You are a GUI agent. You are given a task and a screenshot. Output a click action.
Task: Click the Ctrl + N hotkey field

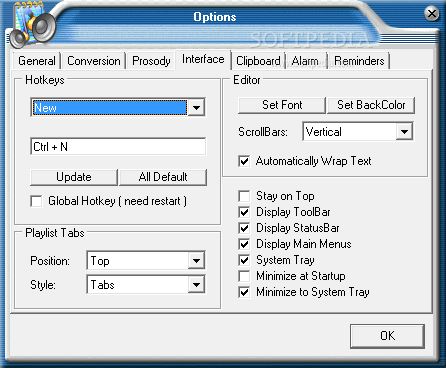pos(118,147)
